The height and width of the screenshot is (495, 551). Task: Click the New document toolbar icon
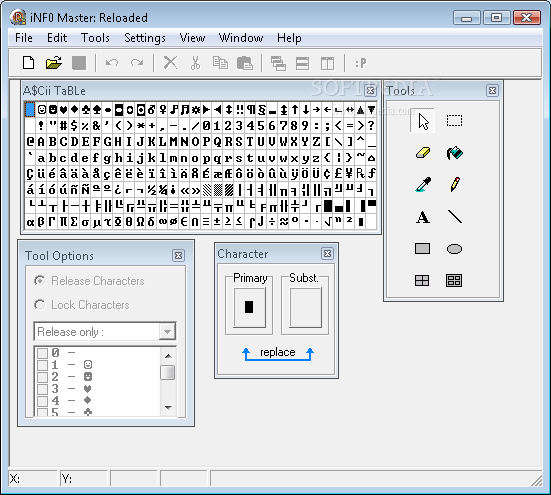28,63
